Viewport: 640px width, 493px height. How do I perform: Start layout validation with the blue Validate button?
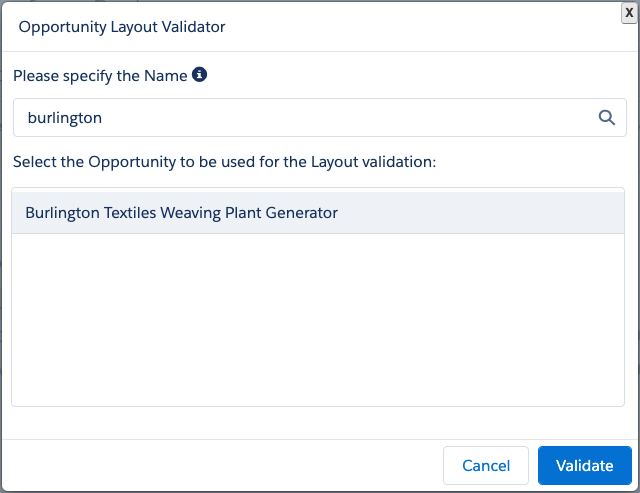(x=584, y=465)
